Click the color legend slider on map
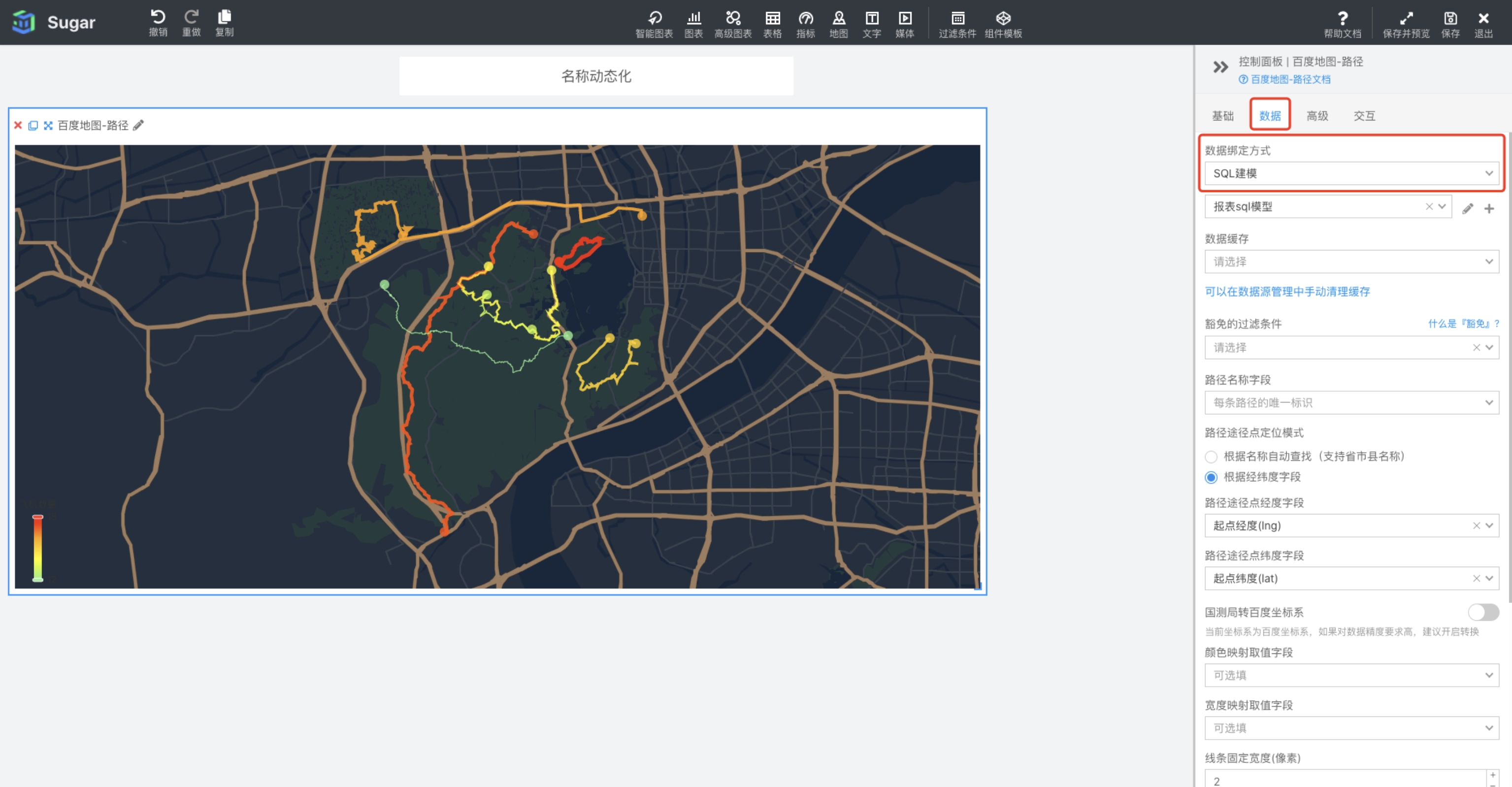1512x787 pixels. tap(37, 548)
